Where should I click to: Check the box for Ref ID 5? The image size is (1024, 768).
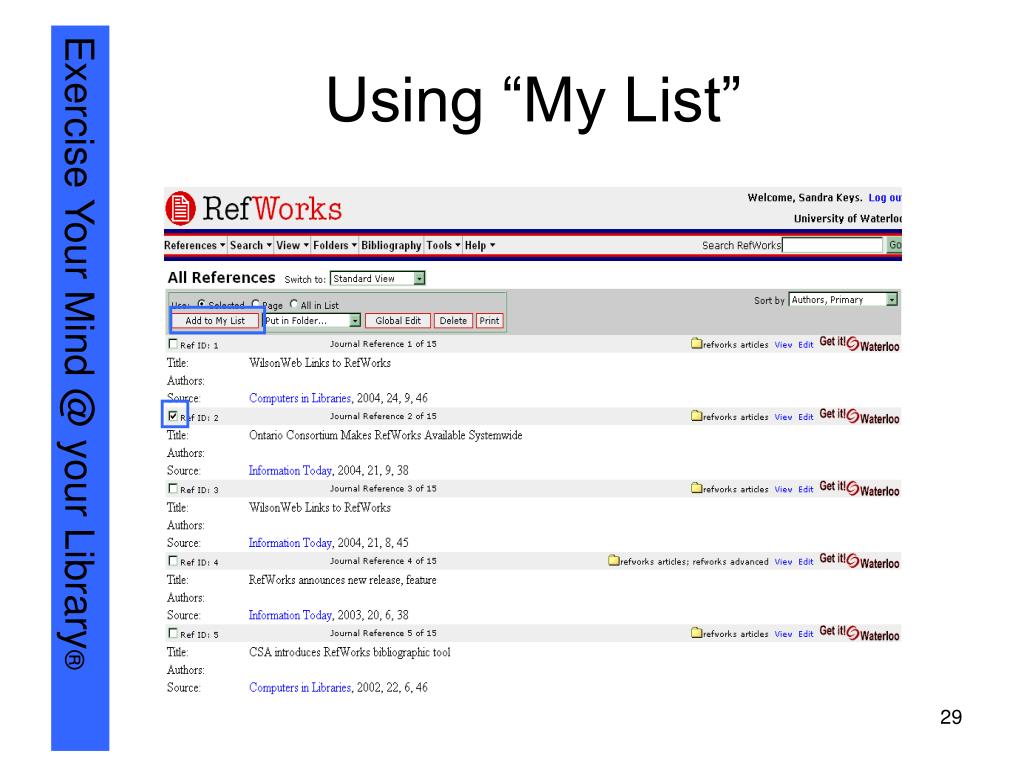173,633
